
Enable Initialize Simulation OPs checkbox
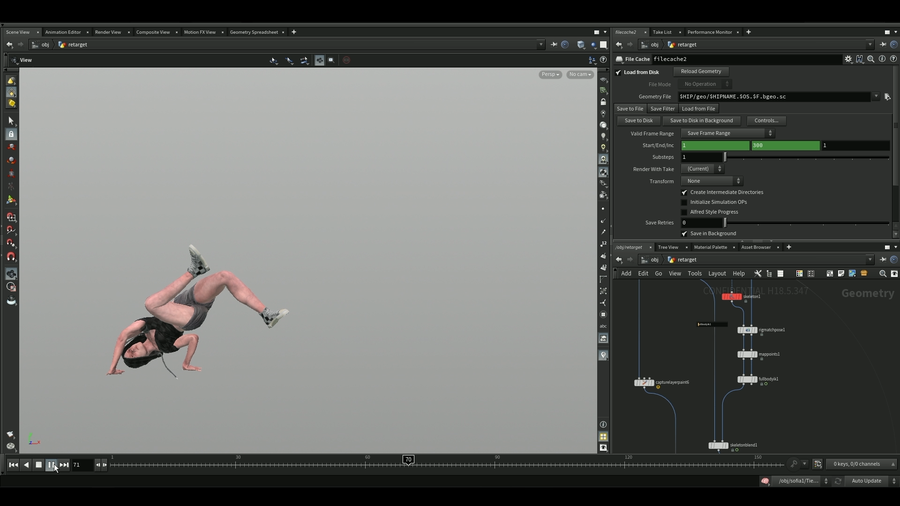tap(685, 202)
